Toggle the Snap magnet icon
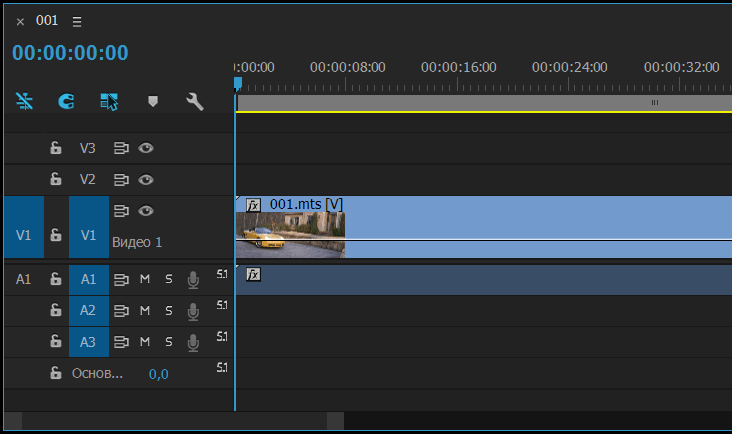Screen dimensions: 732x434 [66, 101]
